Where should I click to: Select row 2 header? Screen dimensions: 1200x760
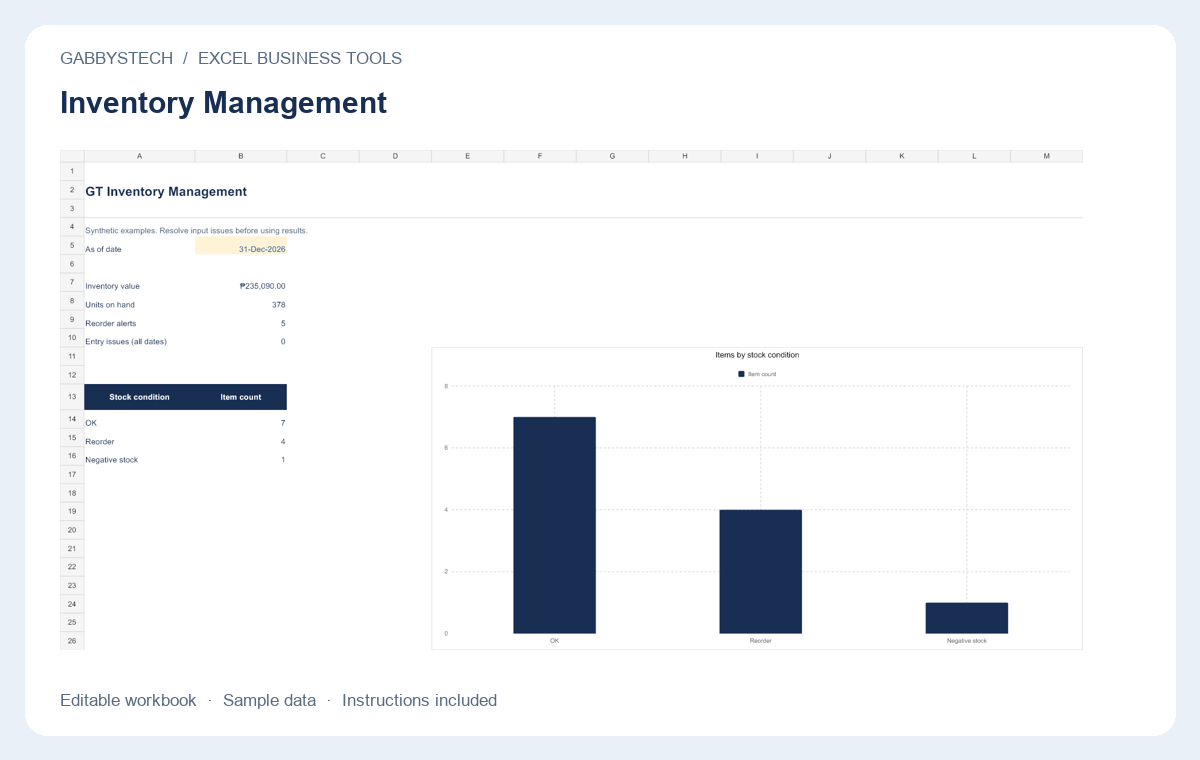tap(72, 190)
